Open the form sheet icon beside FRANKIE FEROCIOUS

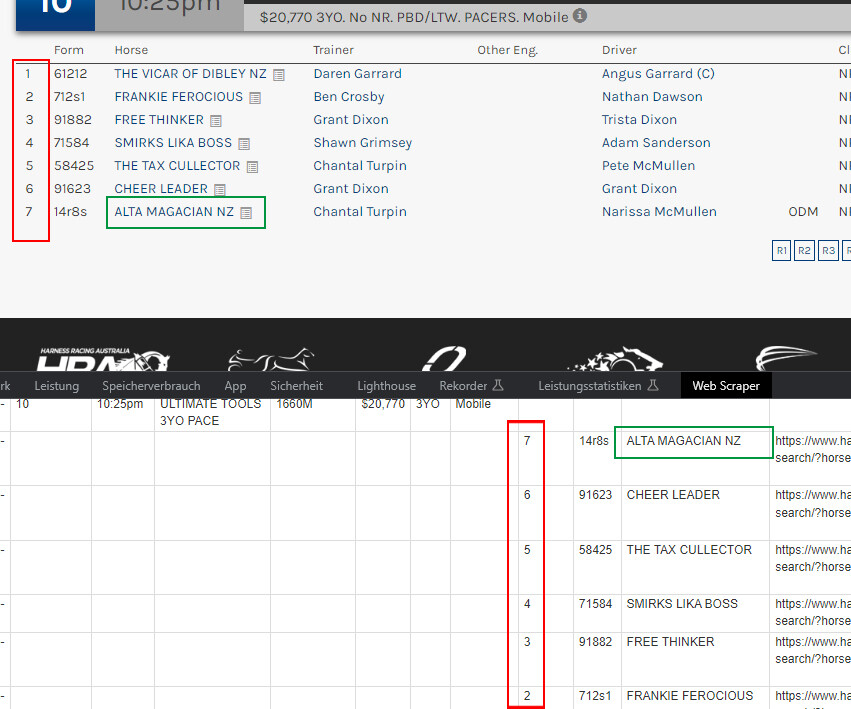(255, 98)
